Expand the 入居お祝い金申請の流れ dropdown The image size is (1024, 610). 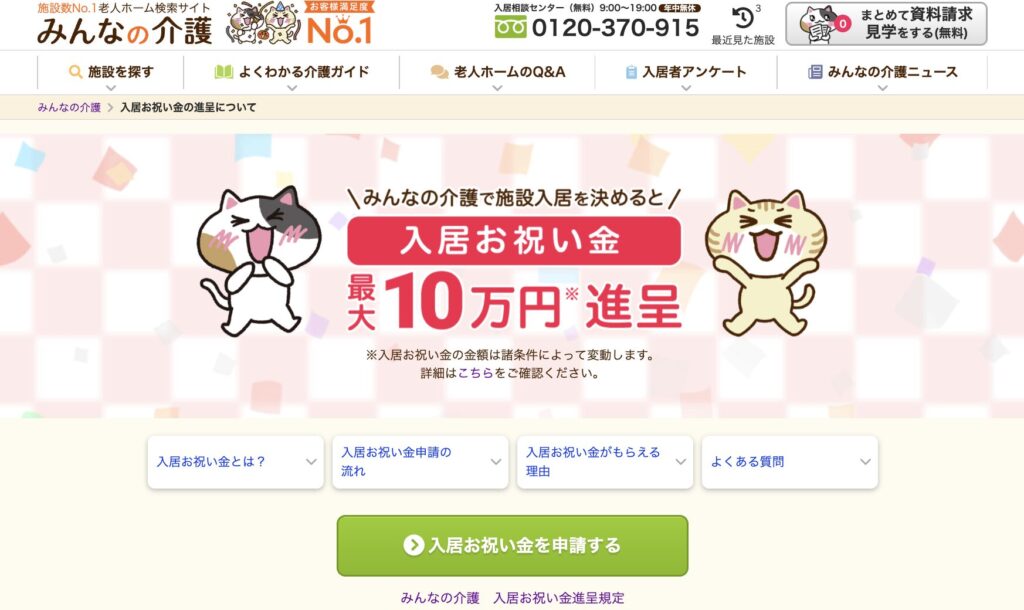click(x=420, y=462)
